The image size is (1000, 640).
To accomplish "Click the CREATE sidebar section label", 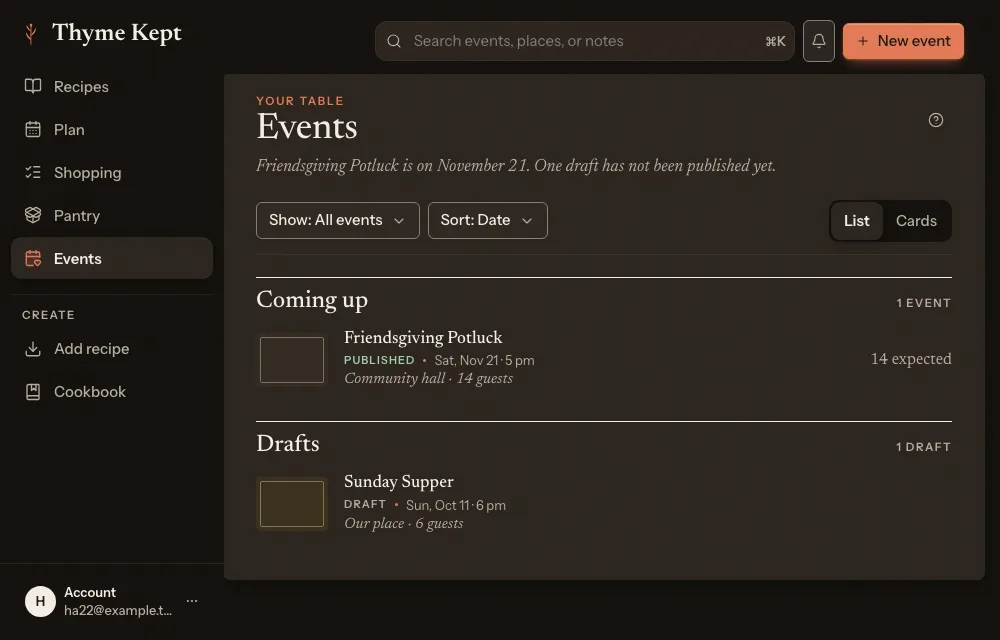I will click(x=48, y=315).
